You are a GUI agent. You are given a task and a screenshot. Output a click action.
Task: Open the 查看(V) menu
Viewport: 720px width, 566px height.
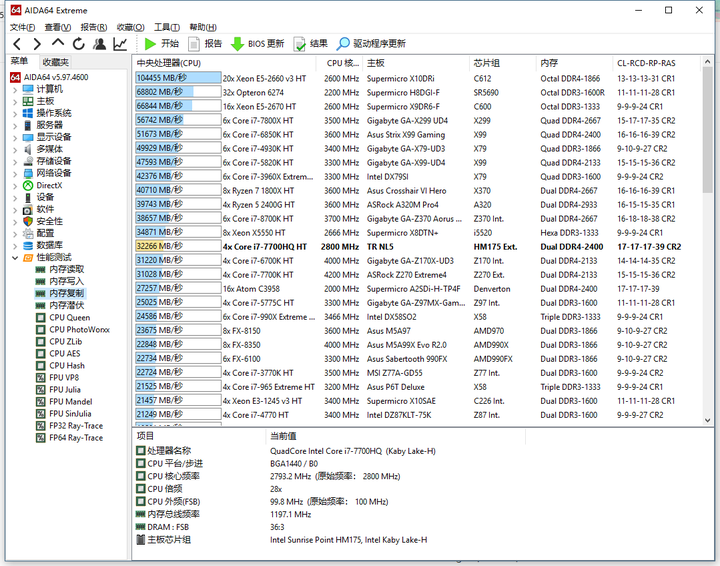tap(58, 28)
